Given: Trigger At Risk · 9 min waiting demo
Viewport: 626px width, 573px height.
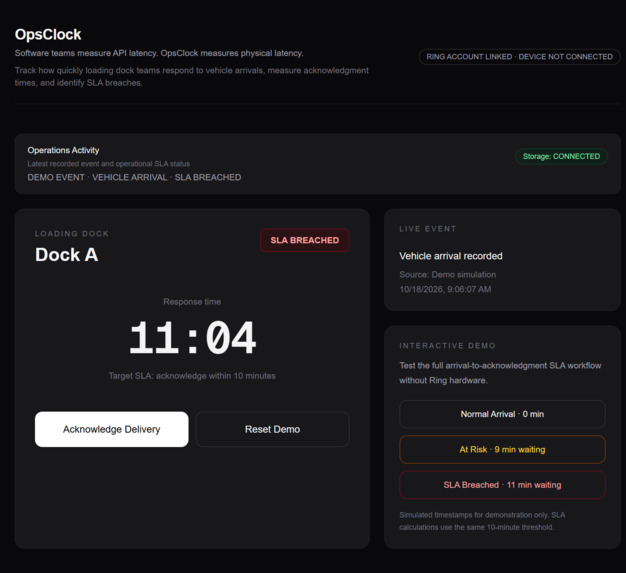Looking at the screenshot, I should [x=502, y=450].
